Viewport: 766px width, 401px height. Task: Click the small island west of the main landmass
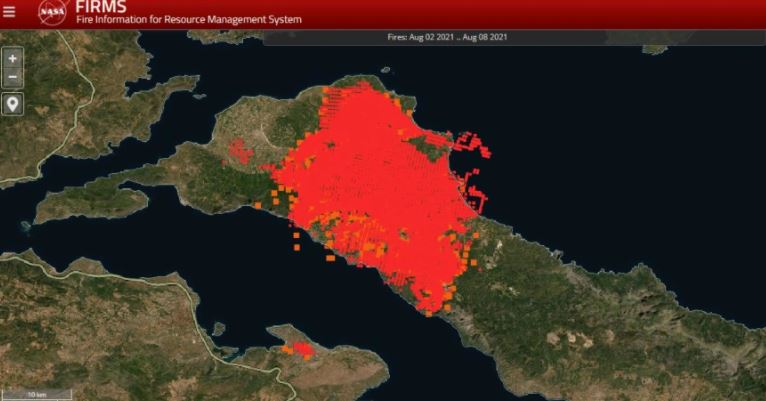pyautogui.click(x=90, y=203)
